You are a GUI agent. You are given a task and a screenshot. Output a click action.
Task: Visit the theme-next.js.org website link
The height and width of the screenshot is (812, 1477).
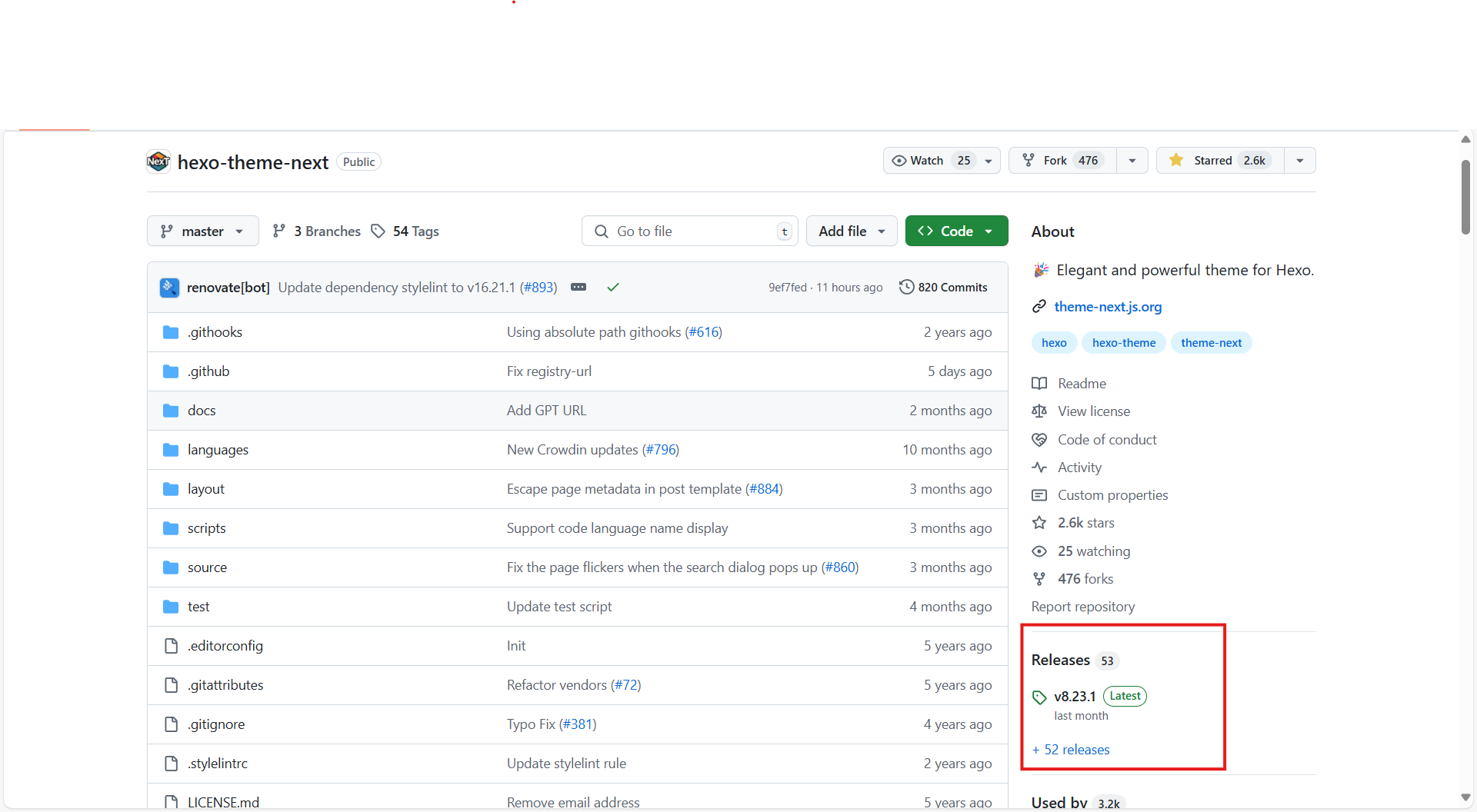[1108, 307]
